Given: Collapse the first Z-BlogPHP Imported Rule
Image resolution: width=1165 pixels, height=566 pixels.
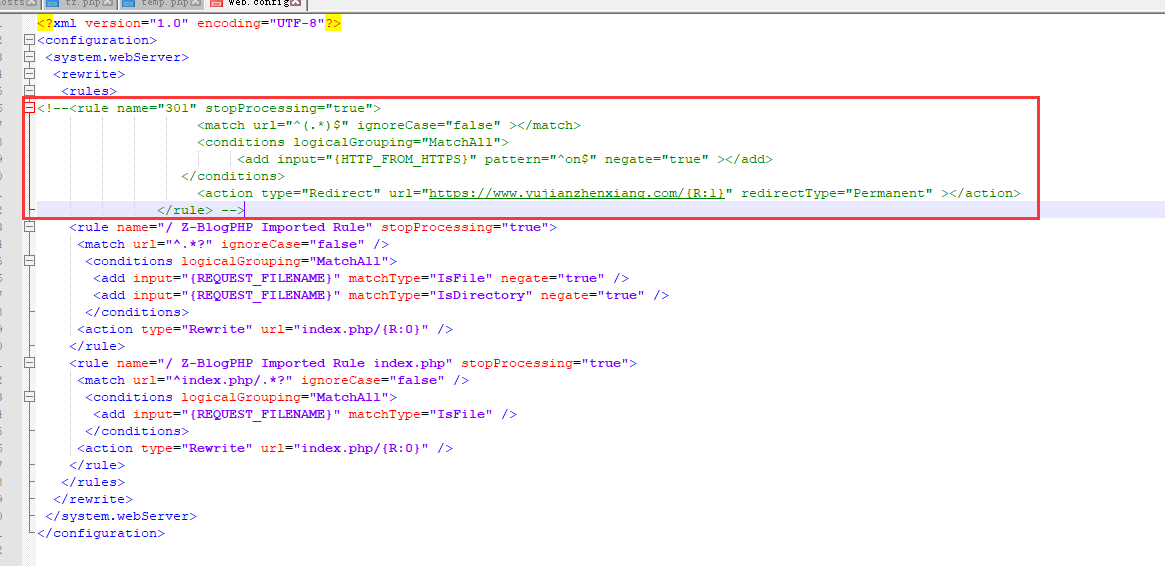Looking at the screenshot, I should coord(30,227).
